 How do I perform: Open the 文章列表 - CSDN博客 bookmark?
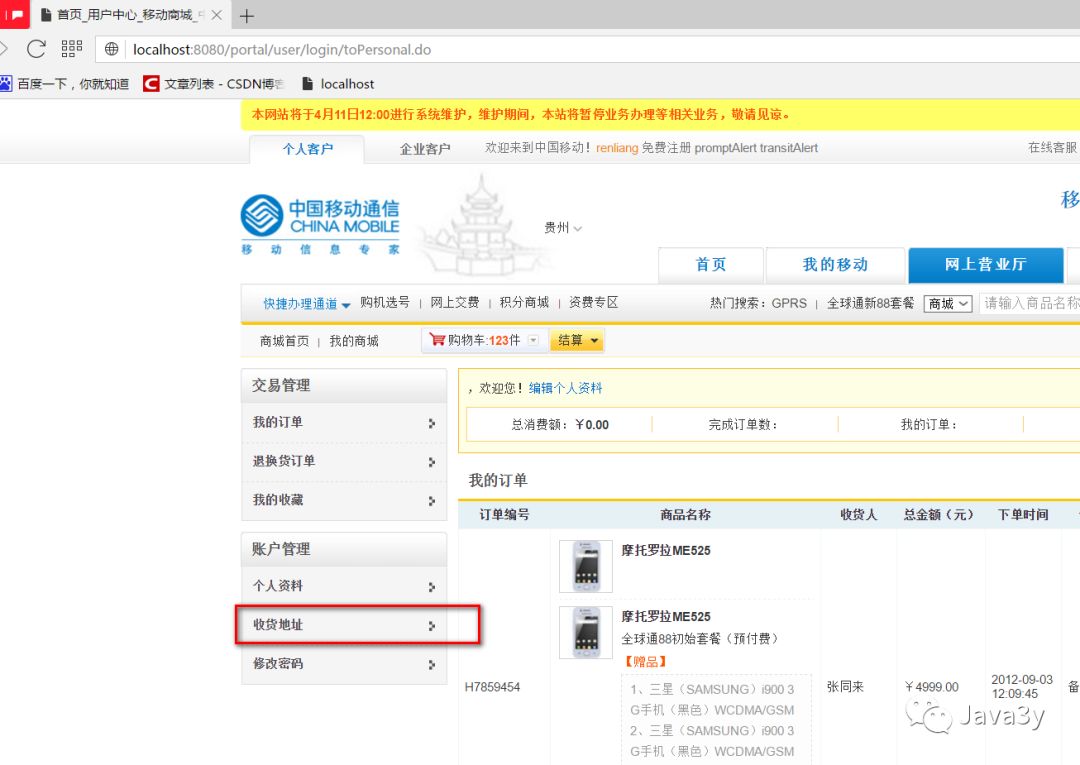(x=214, y=84)
